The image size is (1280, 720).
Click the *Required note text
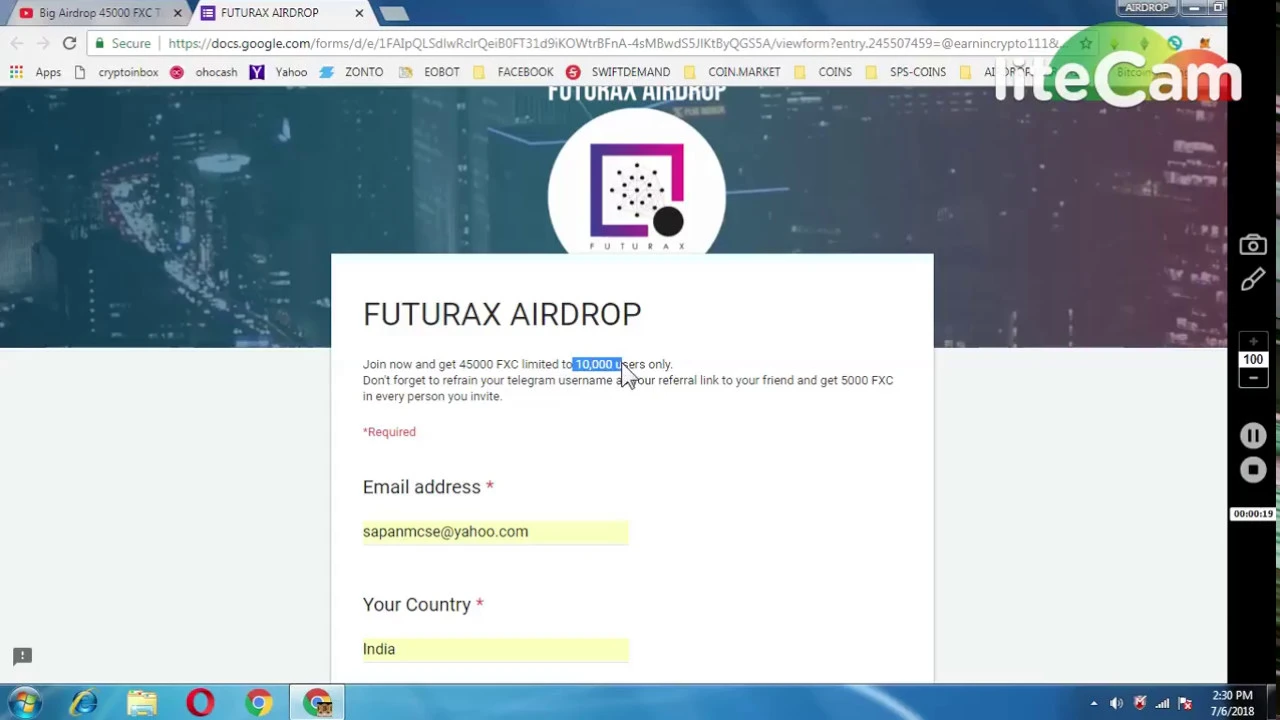(x=389, y=432)
